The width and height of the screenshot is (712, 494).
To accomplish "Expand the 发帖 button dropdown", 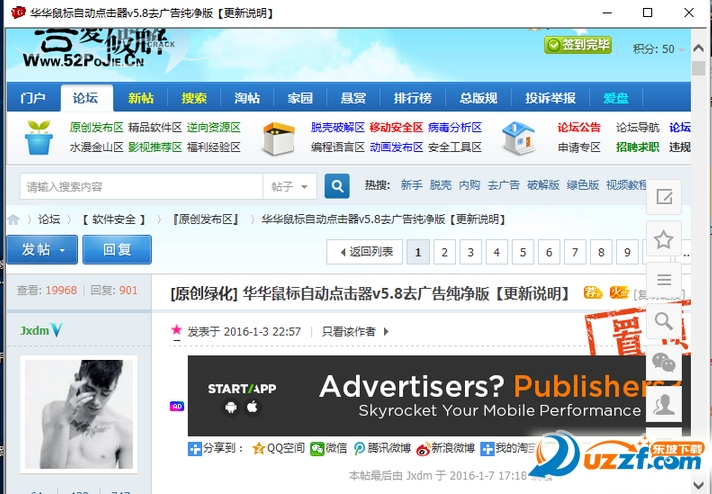I will click(x=62, y=250).
